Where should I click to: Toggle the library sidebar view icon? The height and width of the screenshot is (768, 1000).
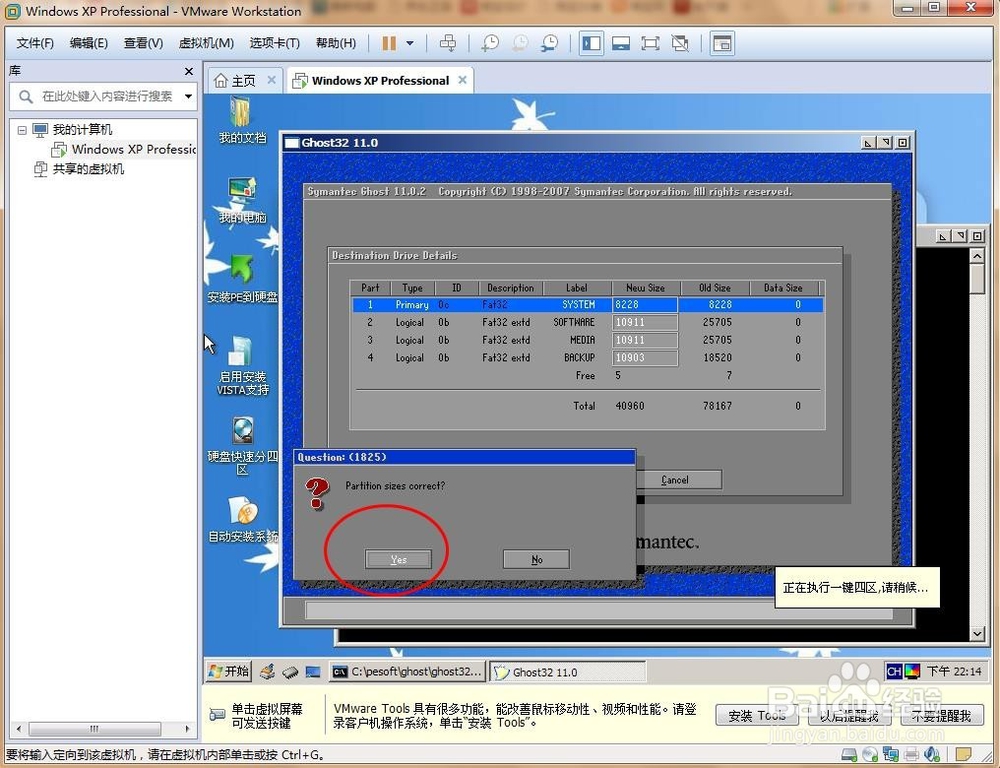(591, 43)
